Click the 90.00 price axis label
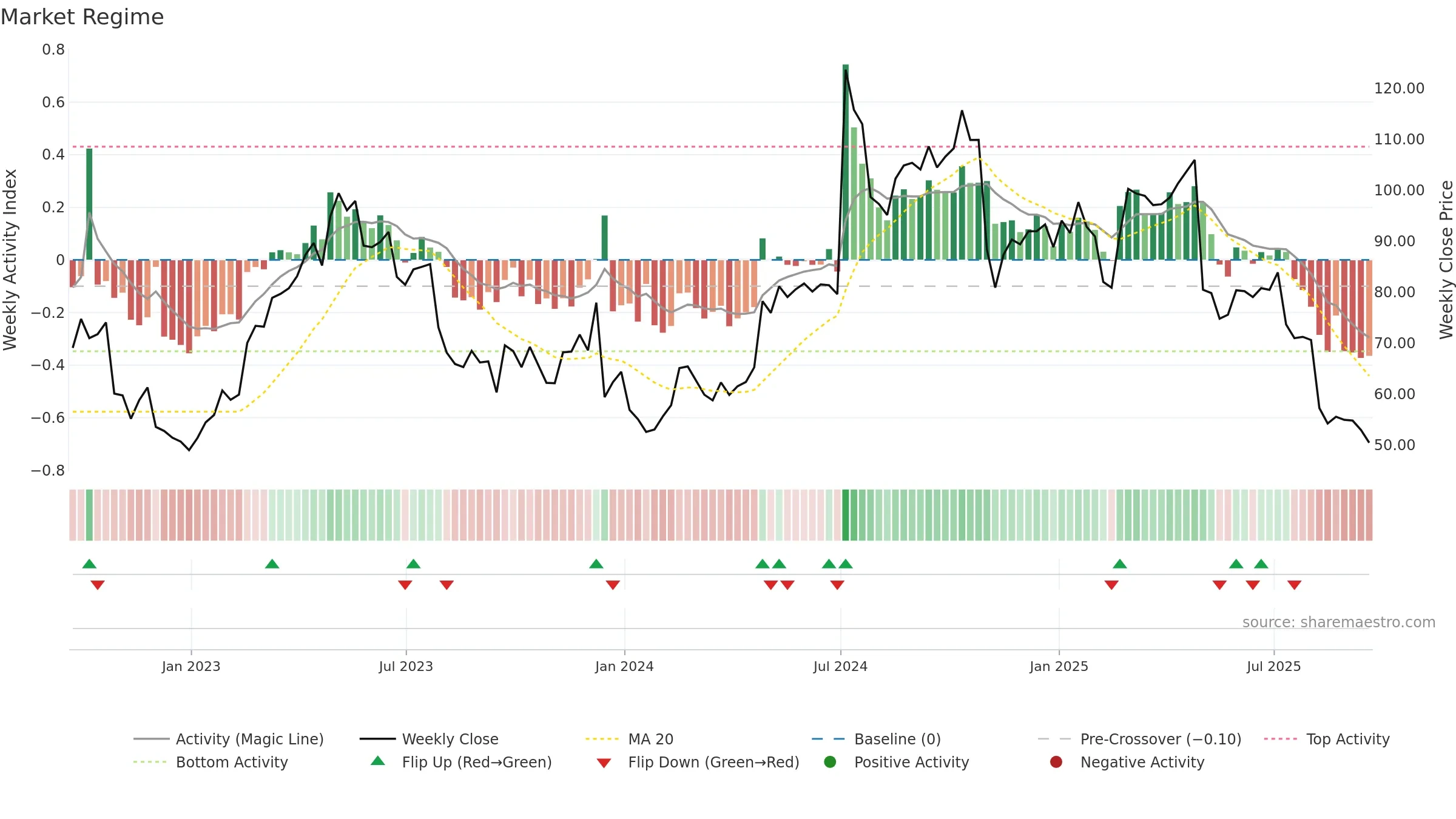1456x819 pixels. [1395, 241]
